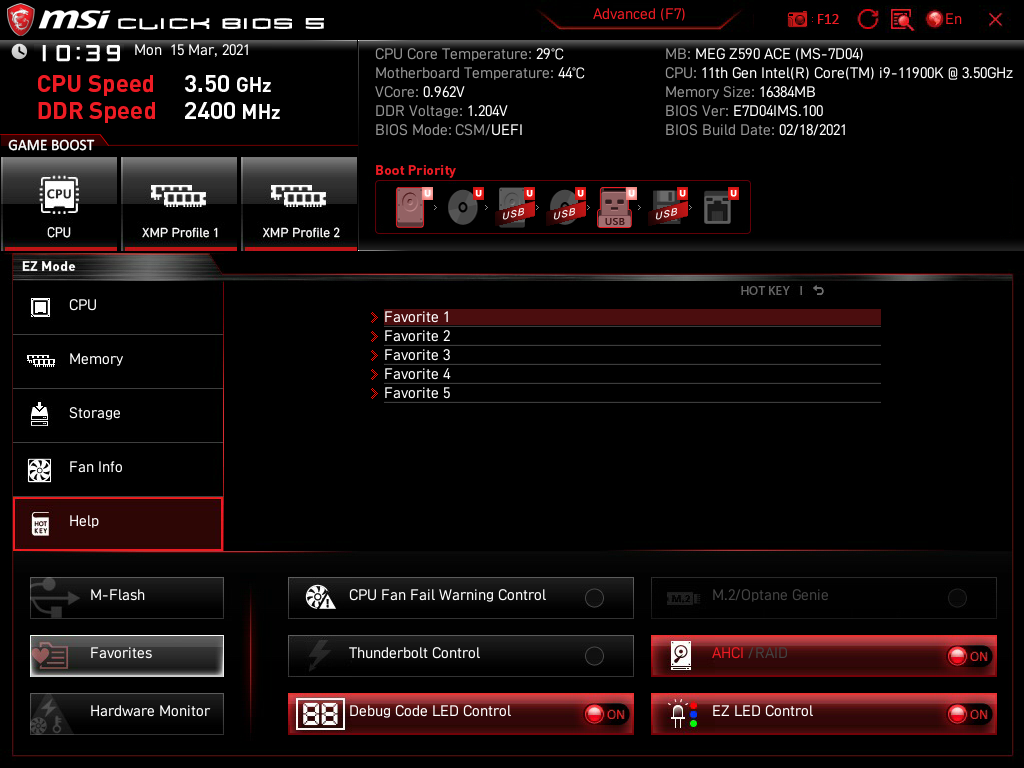Select the USB hard disk boot device icon
Screen dimensions: 1024x768
[516, 207]
